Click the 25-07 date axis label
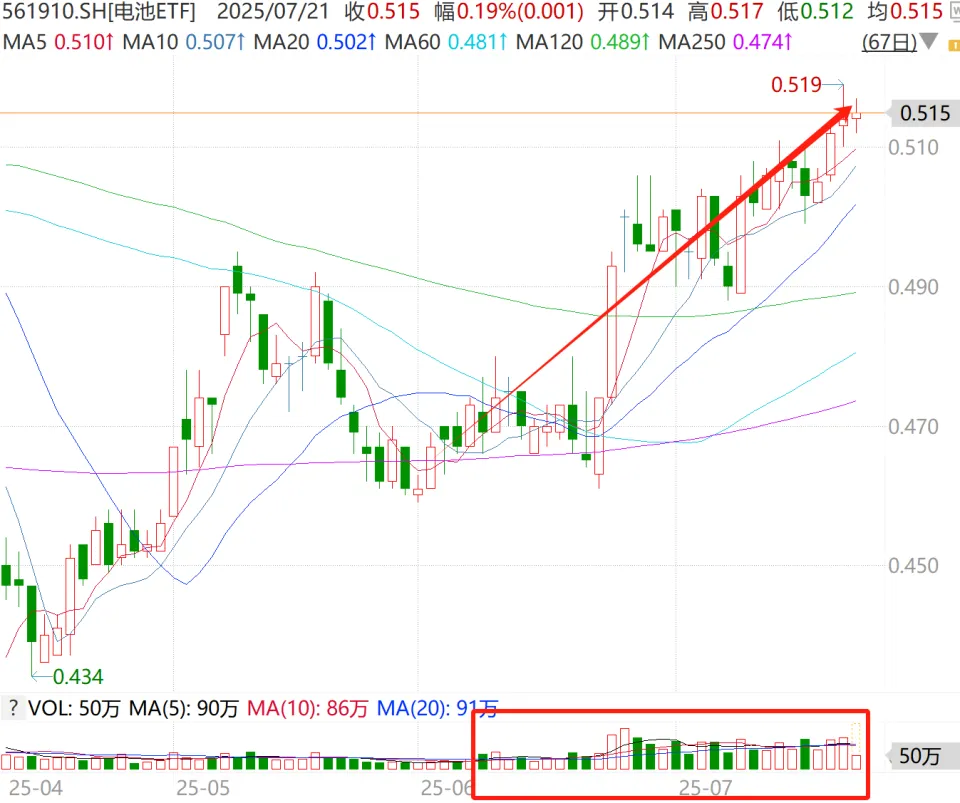This screenshot has width=960, height=803. [705, 788]
